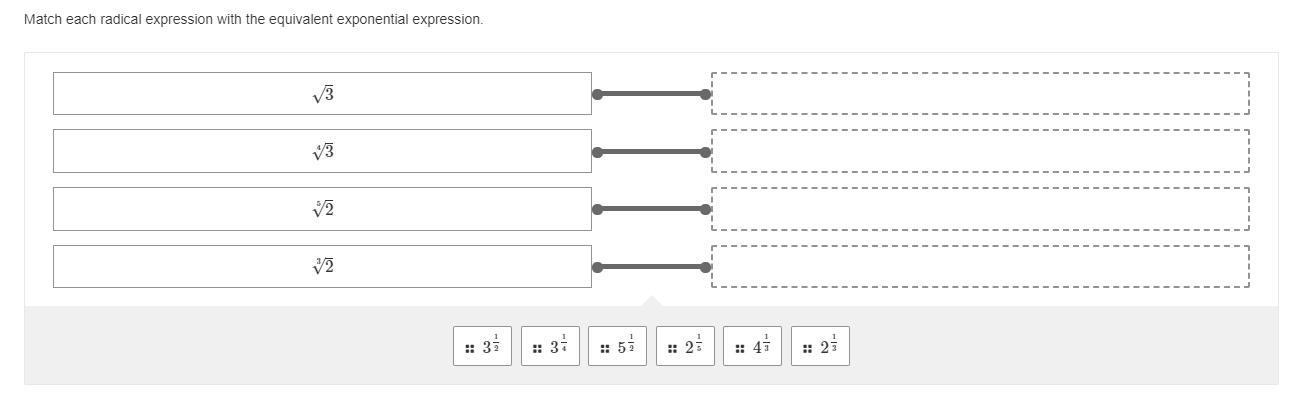
Task: Choose the answer tile 2 to the 1/5
Action: (685, 346)
